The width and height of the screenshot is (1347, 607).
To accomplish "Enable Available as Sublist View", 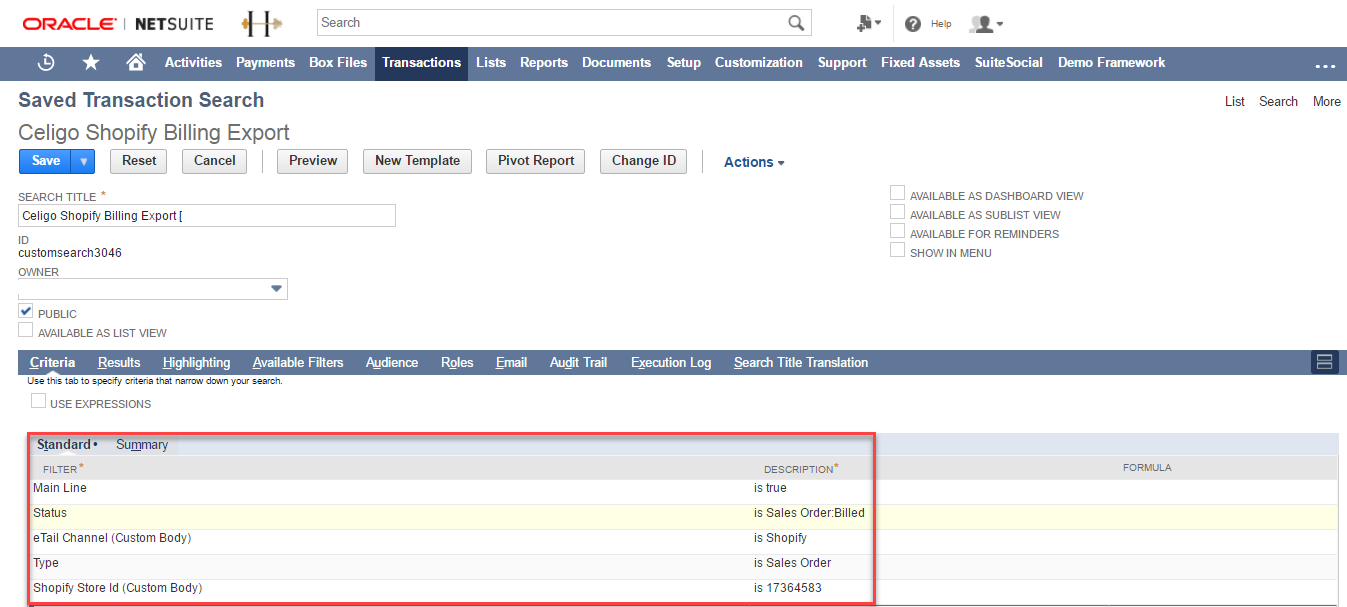I will click(x=898, y=212).
